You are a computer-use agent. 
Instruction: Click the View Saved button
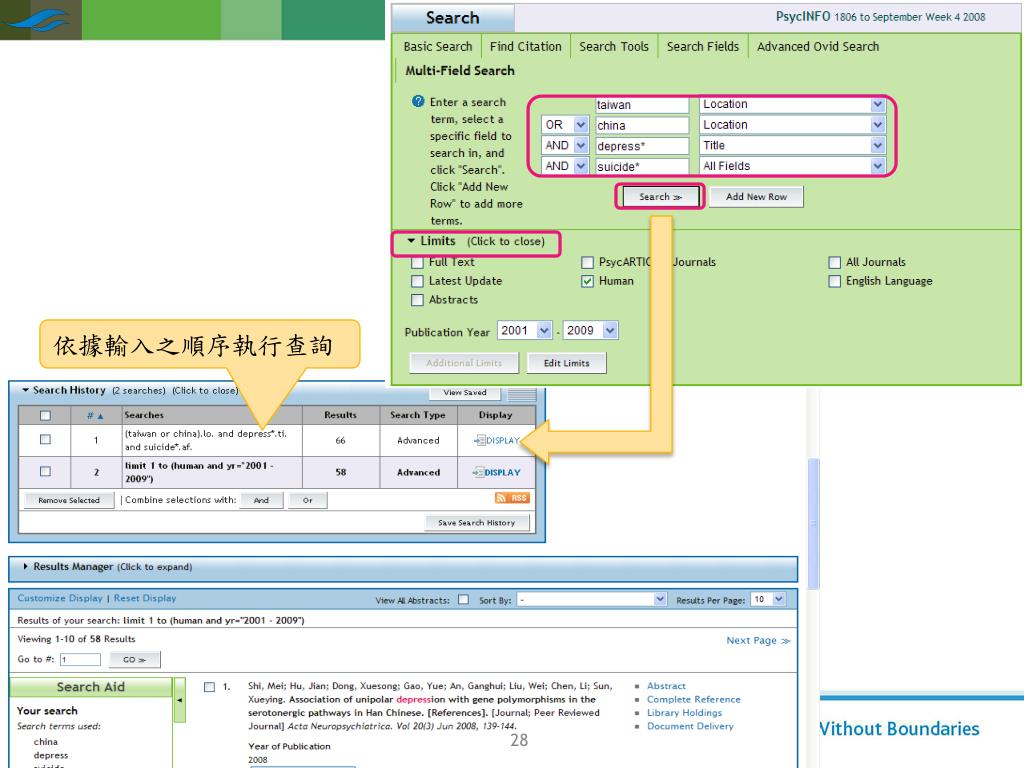pyautogui.click(x=465, y=392)
